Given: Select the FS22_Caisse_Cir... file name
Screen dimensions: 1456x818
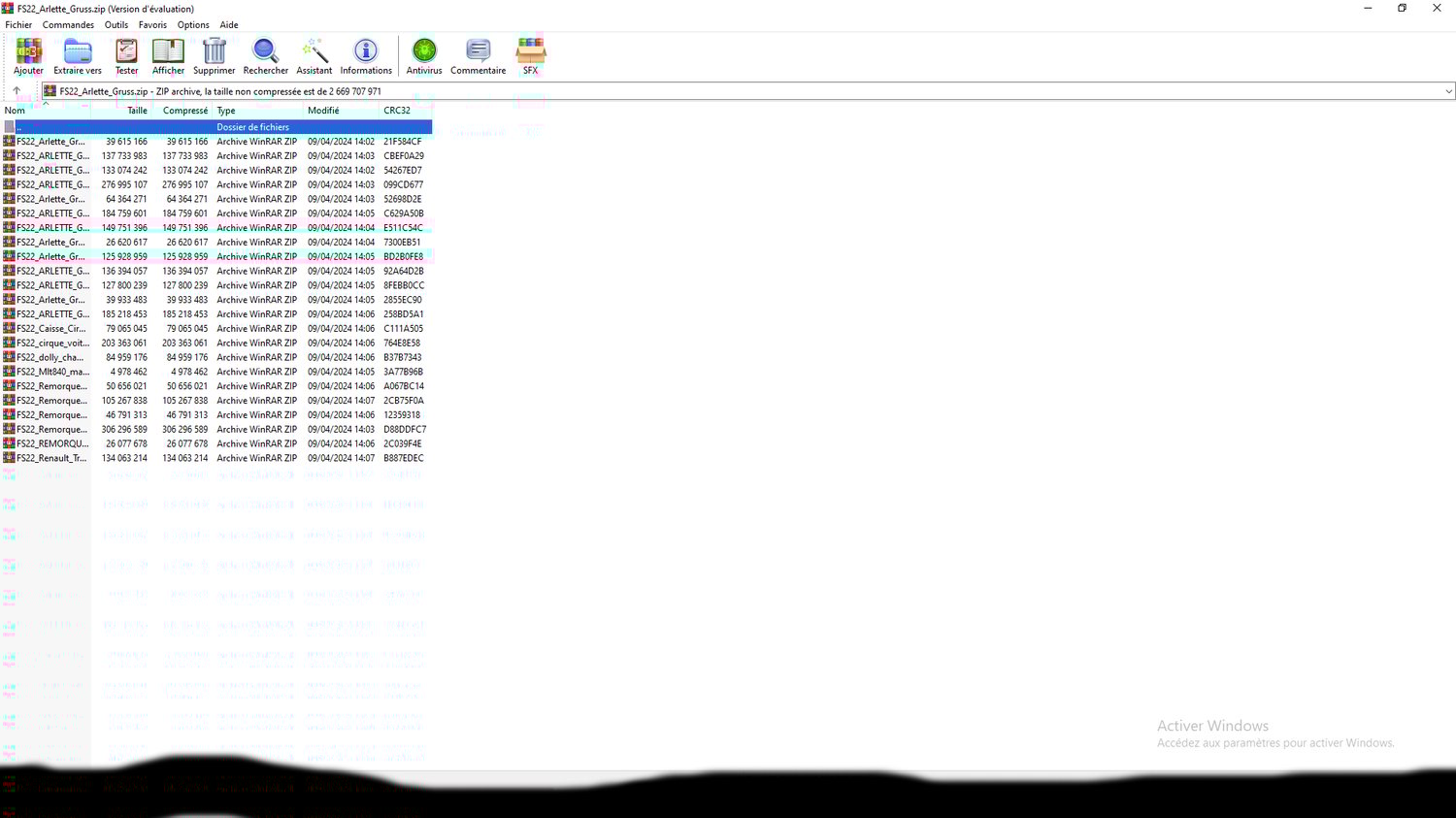Looking at the screenshot, I should pyautogui.click(x=51, y=328).
